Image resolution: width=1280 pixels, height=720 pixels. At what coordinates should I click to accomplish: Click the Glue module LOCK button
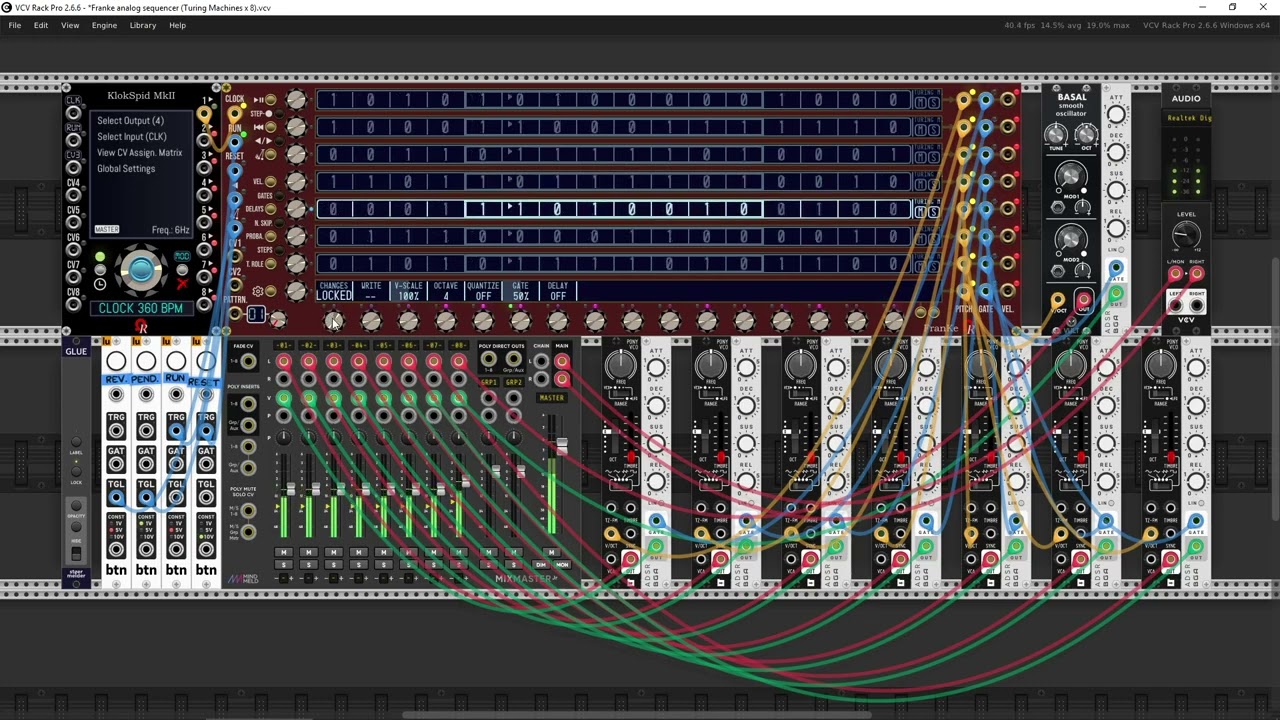point(76,471)
